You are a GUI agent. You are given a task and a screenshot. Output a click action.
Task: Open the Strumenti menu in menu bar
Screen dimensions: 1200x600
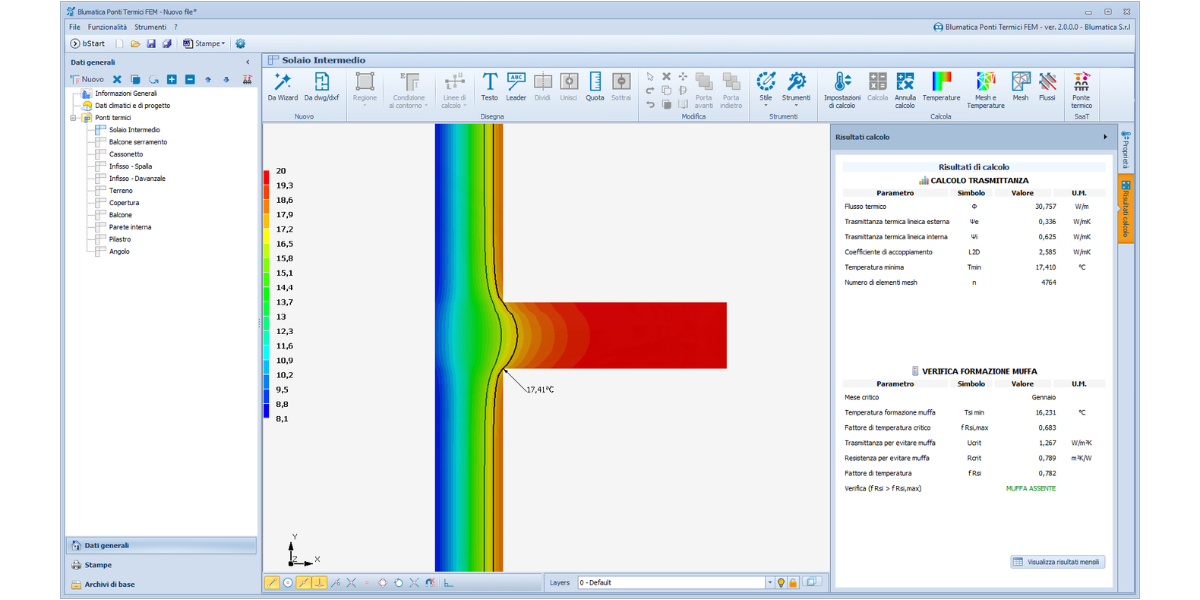[x=150, y=27]
